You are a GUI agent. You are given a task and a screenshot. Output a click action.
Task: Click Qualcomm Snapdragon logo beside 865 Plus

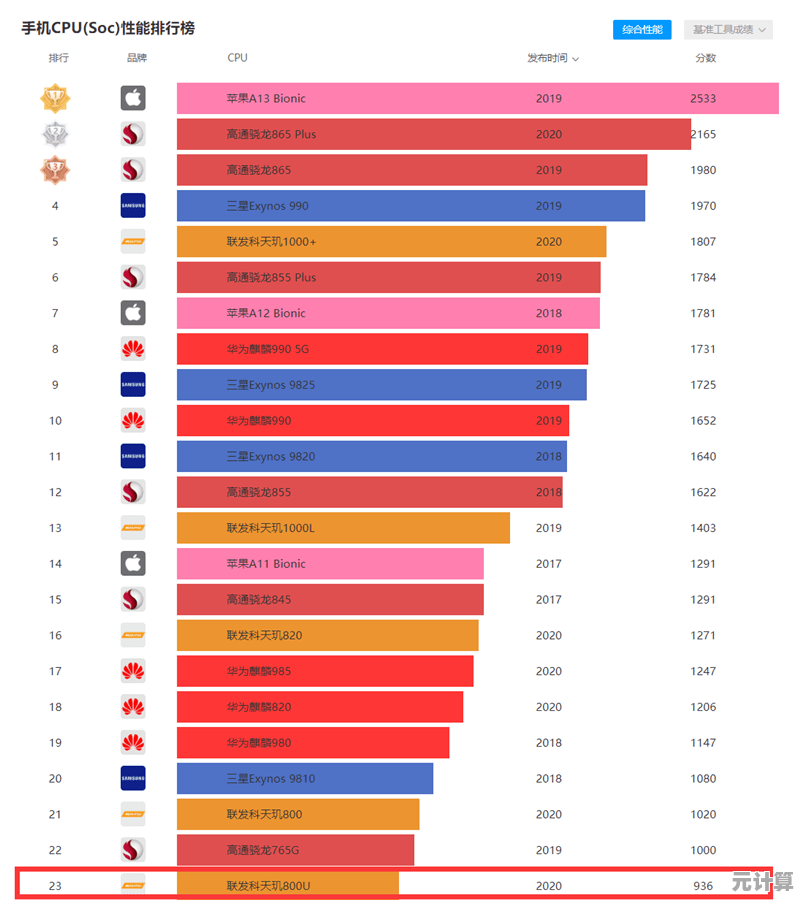pos(133,134)
